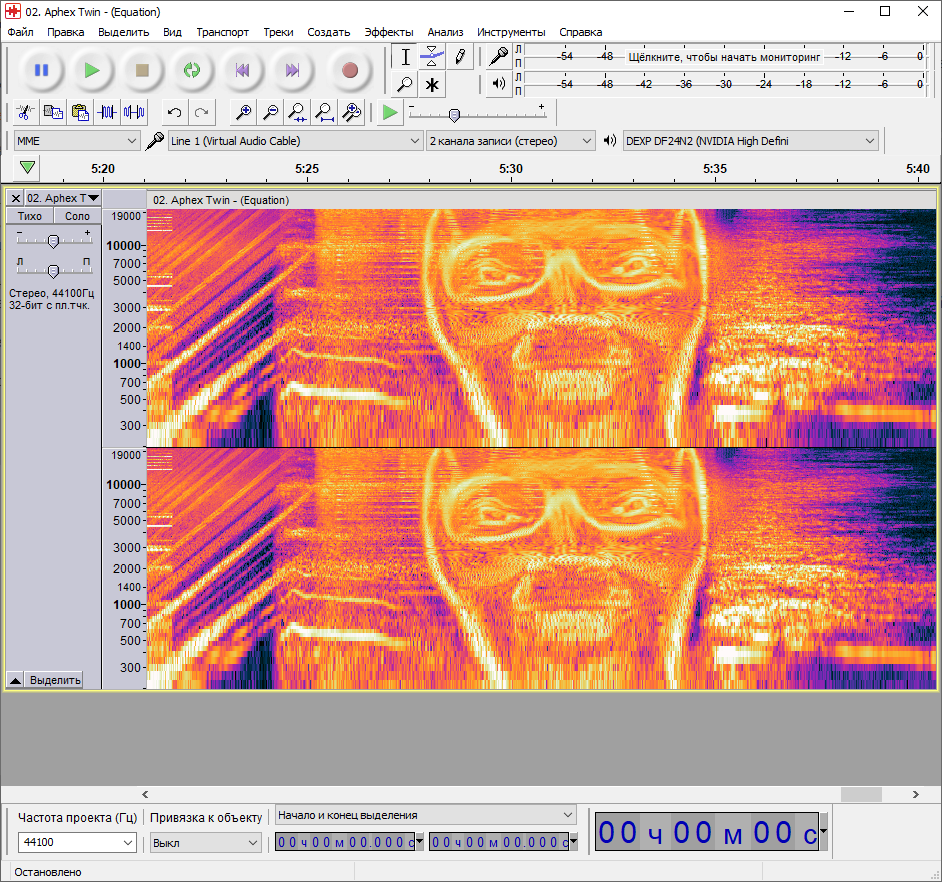Click the Cut scissors icon
Screen dimensions: 942x882
pos(26,112)
